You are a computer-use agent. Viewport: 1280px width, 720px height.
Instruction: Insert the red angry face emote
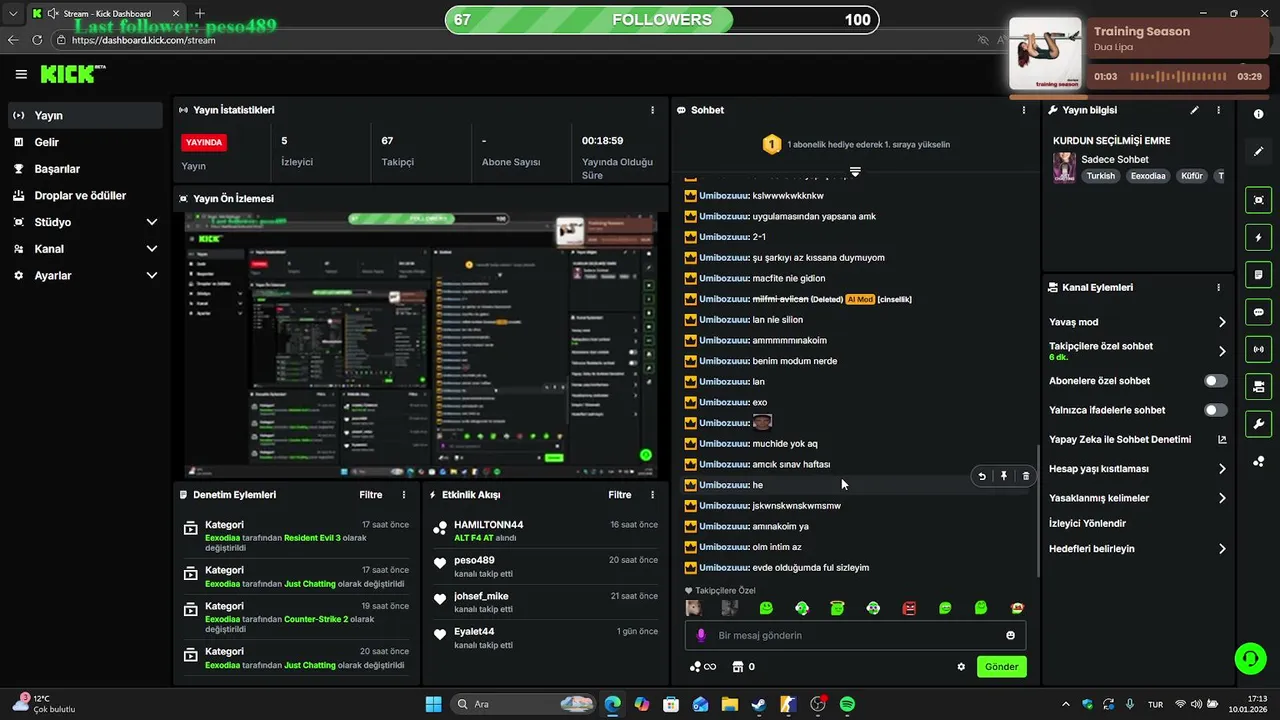click(x=909, y=608)
